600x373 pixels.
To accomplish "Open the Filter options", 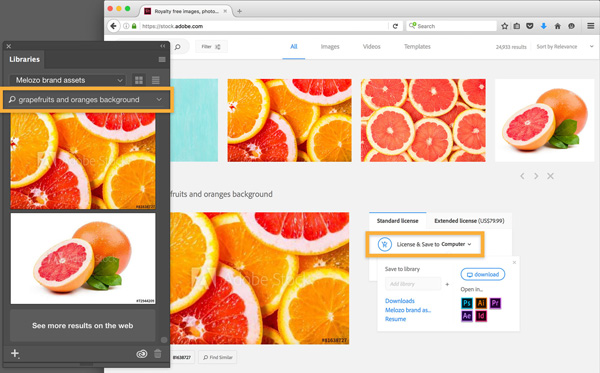I will coord(211,47).
